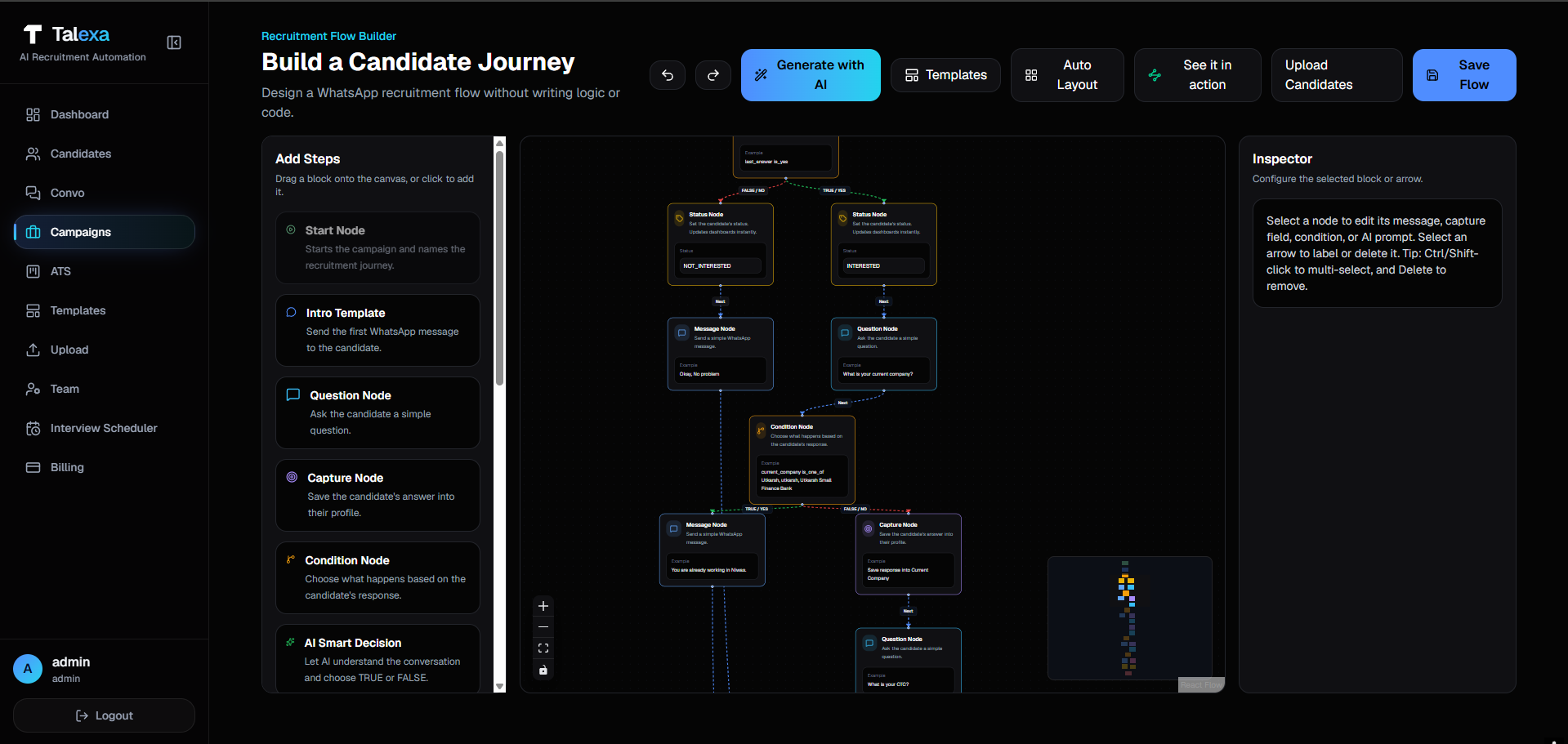Image resolution: width=1568 pixels, height=744 pixels.
Task: Click the Question Node block icon in Add Steps
Action: (x=293, y=395)
